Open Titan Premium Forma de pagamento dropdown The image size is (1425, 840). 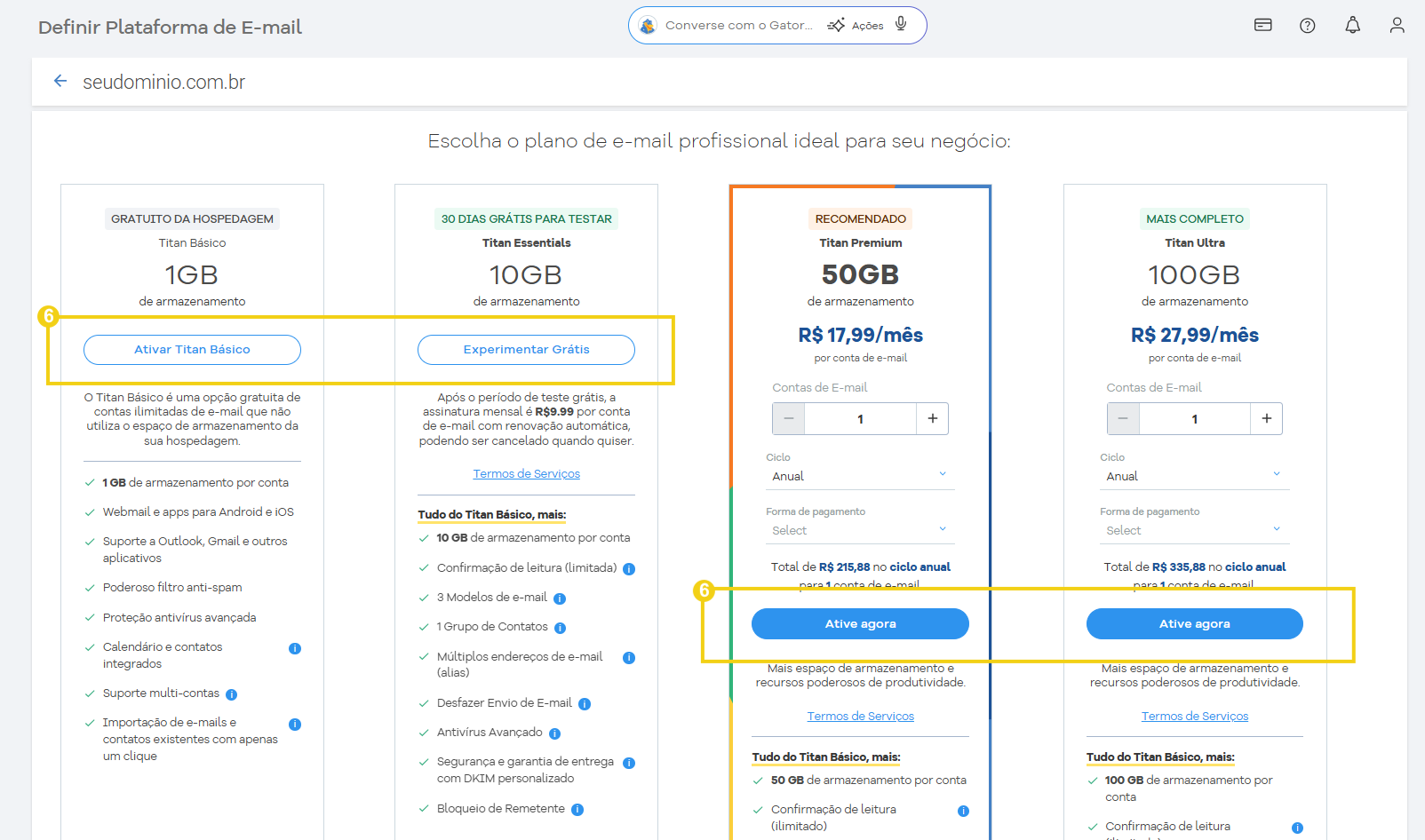859,530
